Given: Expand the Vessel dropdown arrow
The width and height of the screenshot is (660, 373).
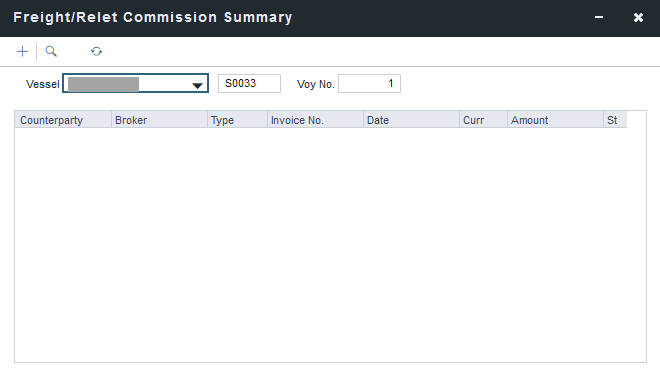Looking at the screenshot, I should point(197,85).
